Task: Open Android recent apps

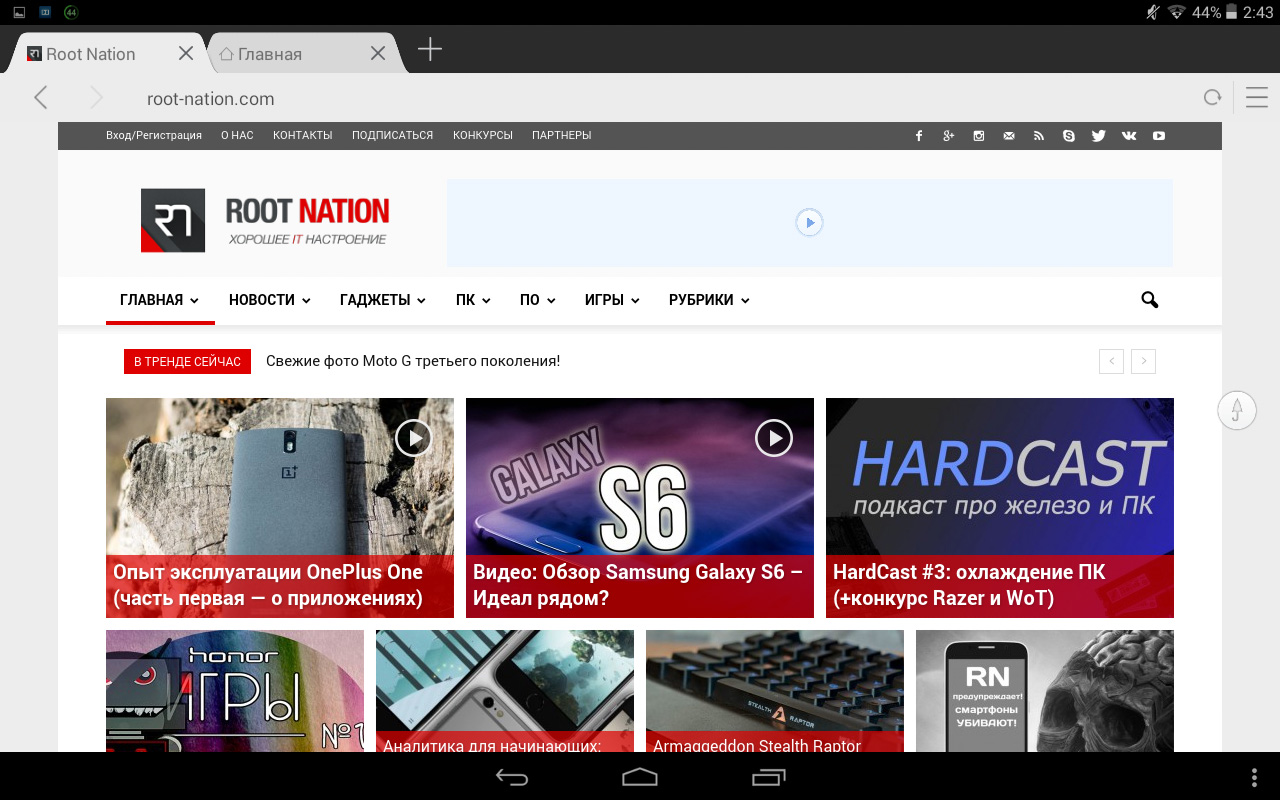Action: click(769, 777)
